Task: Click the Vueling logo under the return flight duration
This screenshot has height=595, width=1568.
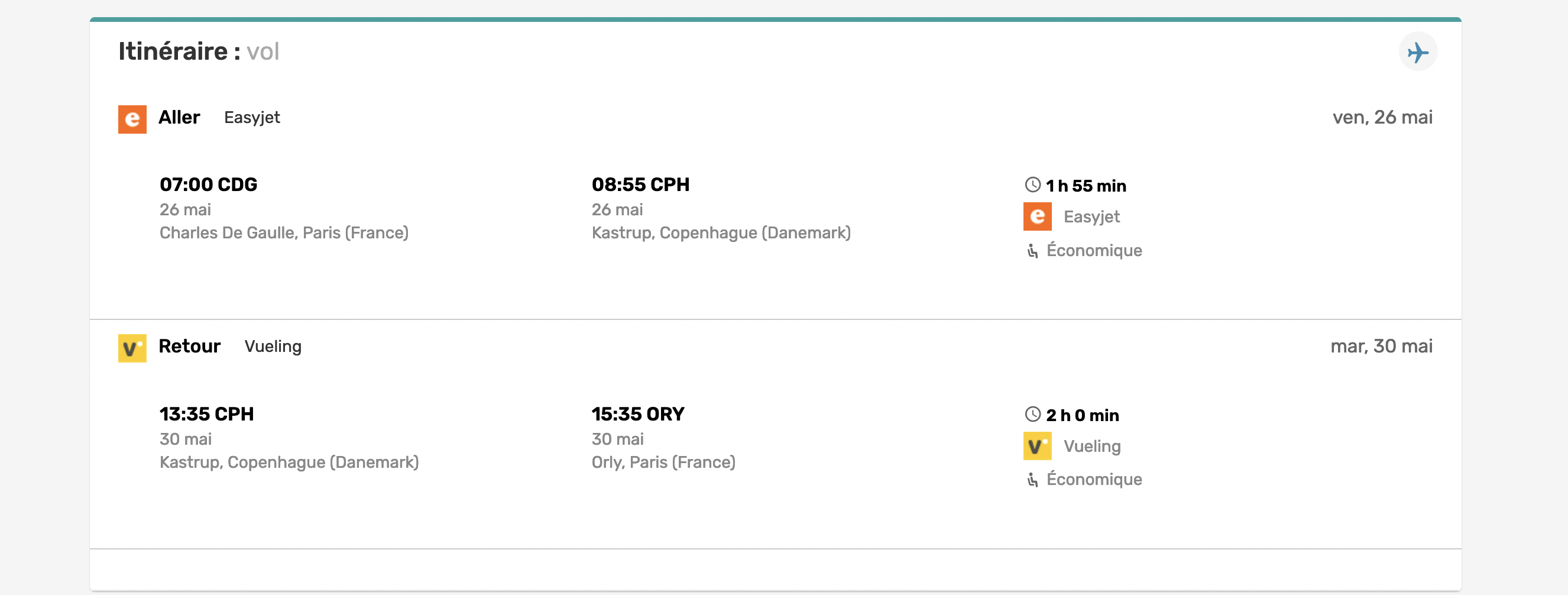Action: coord(1037,446)
